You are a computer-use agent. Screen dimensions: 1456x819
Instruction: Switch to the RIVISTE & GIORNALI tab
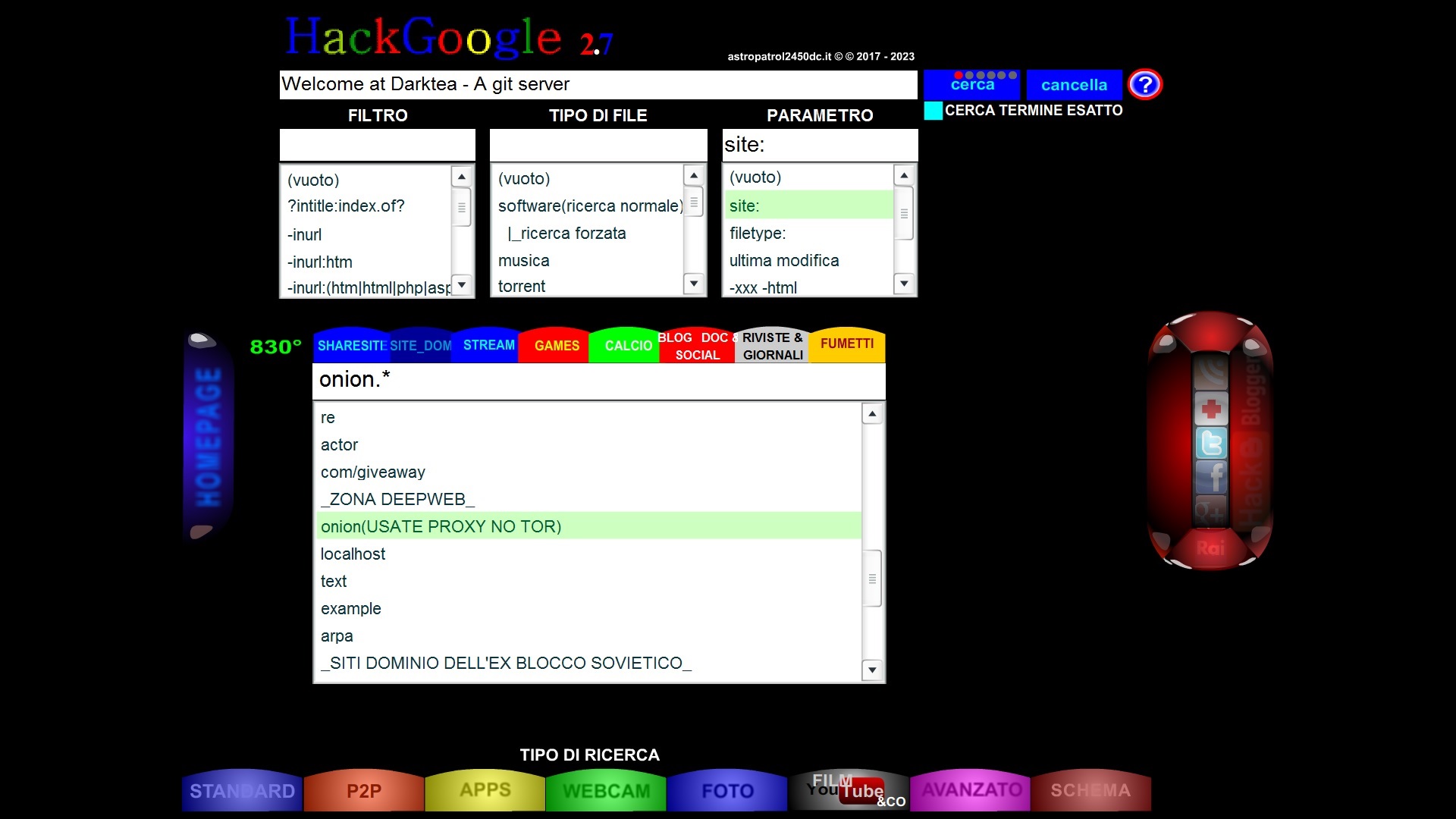coord(772,346)
